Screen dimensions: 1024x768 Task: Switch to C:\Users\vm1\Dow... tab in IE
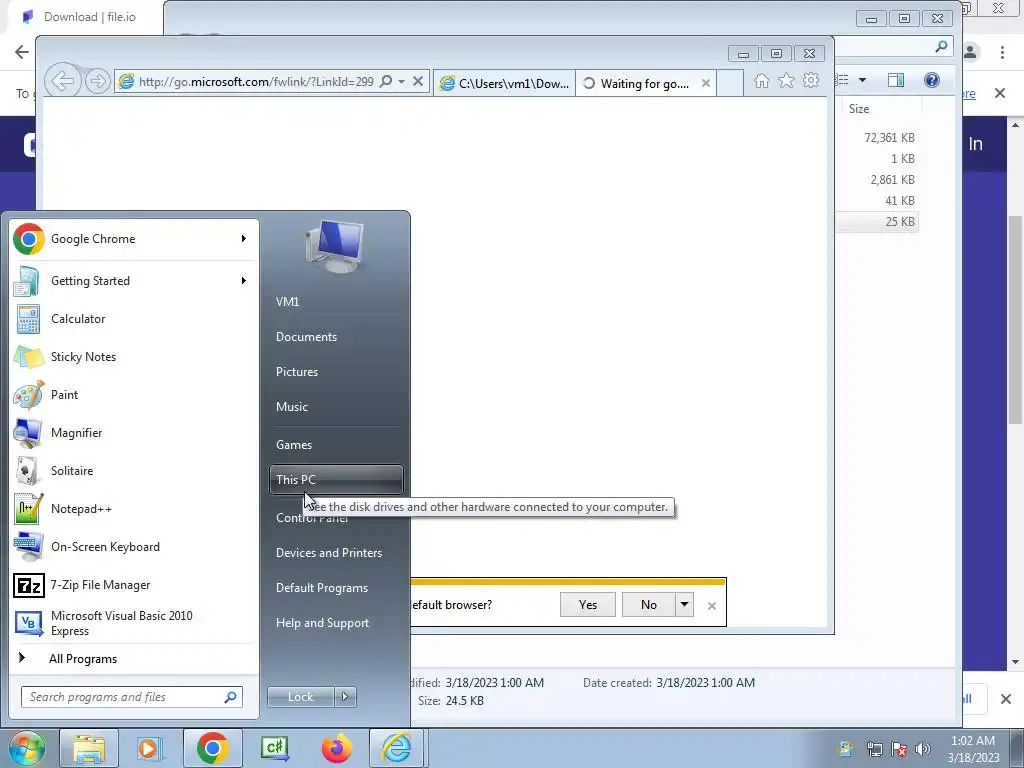click(504, 83)
